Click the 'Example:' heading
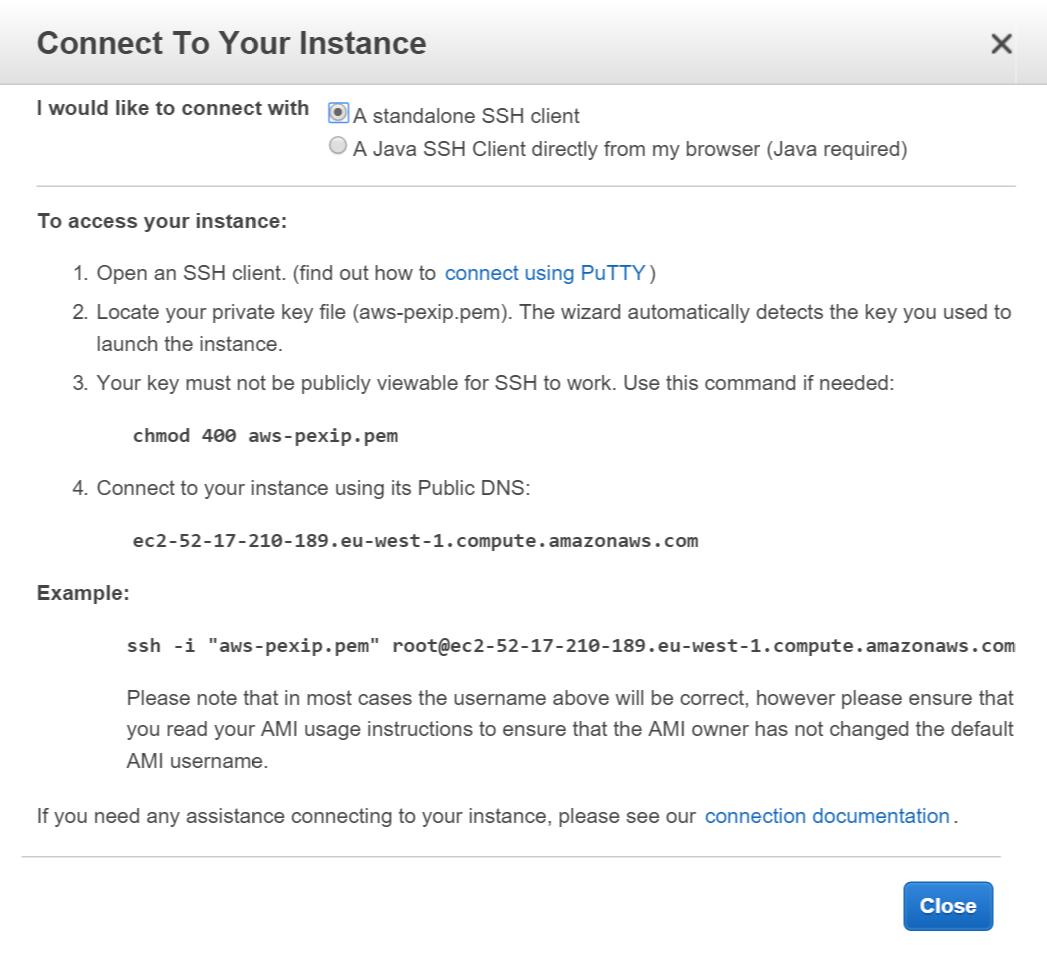Screen dimensions: 1047x954 [83, 593]
